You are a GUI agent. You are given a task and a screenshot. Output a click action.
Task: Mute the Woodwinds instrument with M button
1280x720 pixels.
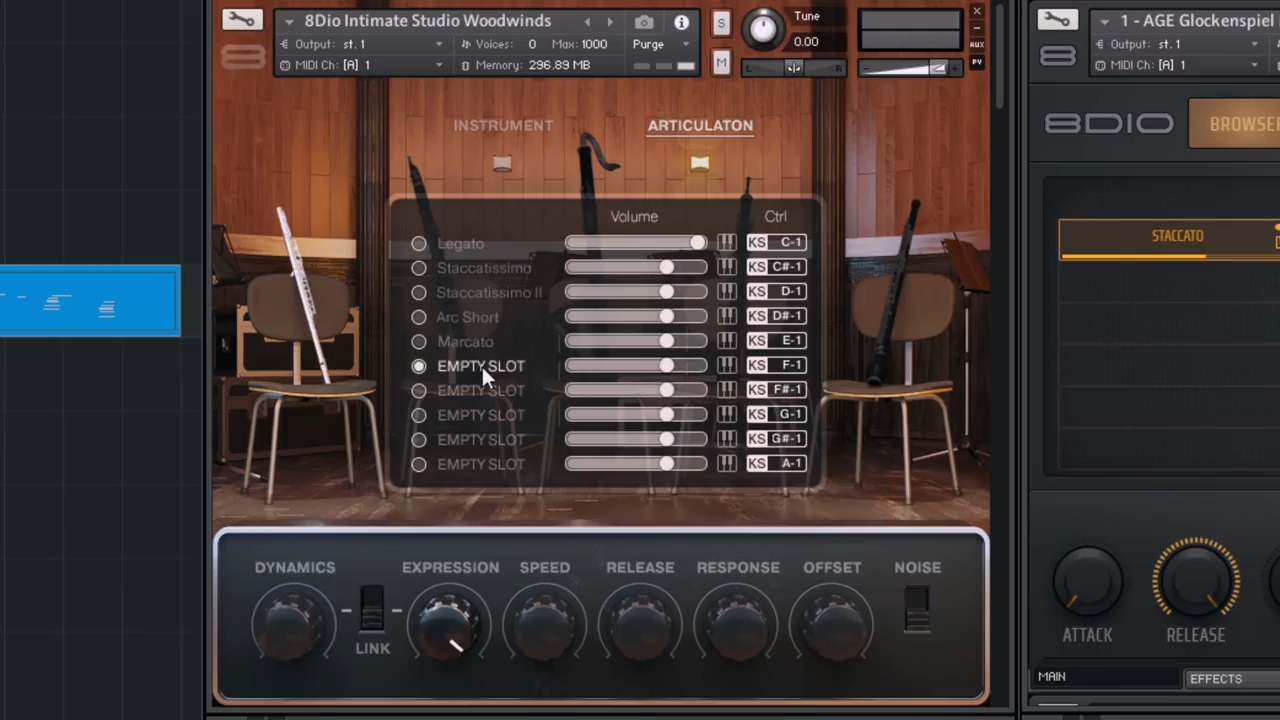[721, 64]
